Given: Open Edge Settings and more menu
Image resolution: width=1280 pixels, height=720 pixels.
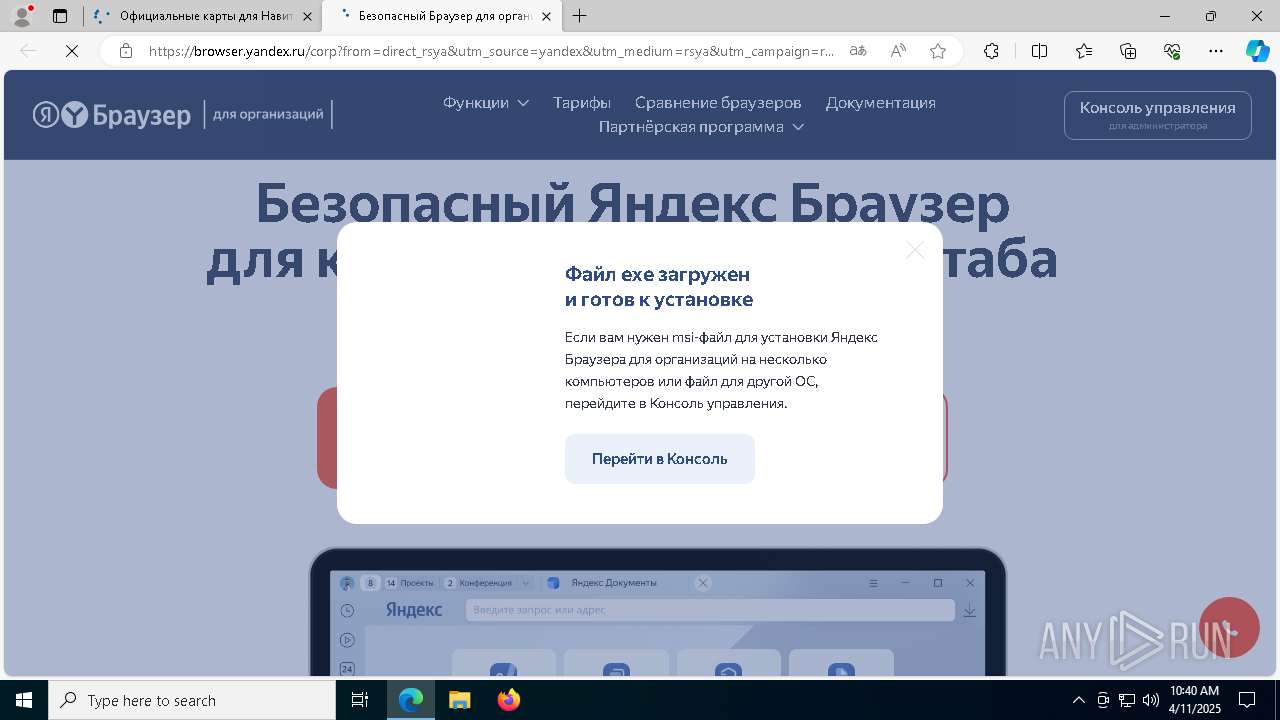Looking at the screenshot, I should tap(1216, 51).
